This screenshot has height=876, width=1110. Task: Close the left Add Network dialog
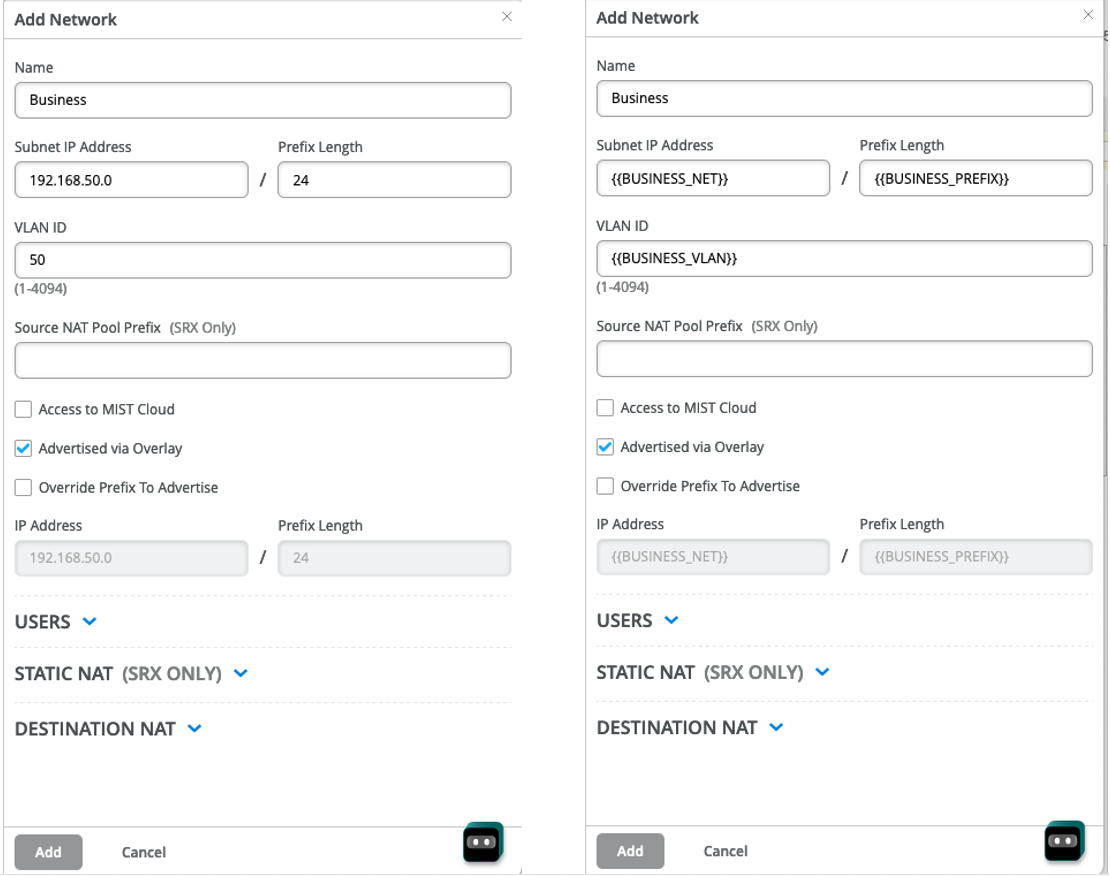click(x=507, y=17)
